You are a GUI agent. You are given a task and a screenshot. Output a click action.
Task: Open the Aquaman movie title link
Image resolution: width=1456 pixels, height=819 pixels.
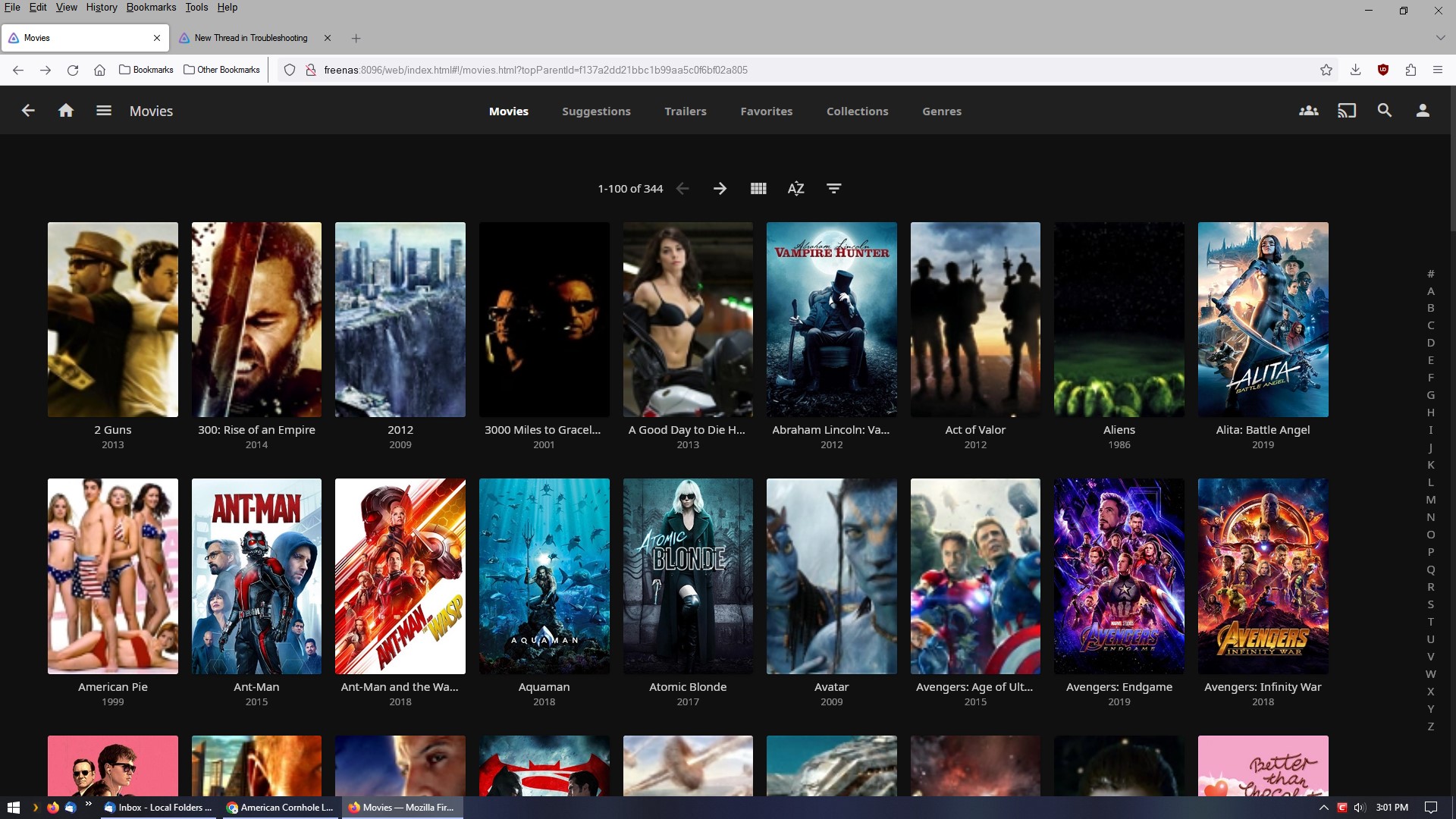click(544, 687)
